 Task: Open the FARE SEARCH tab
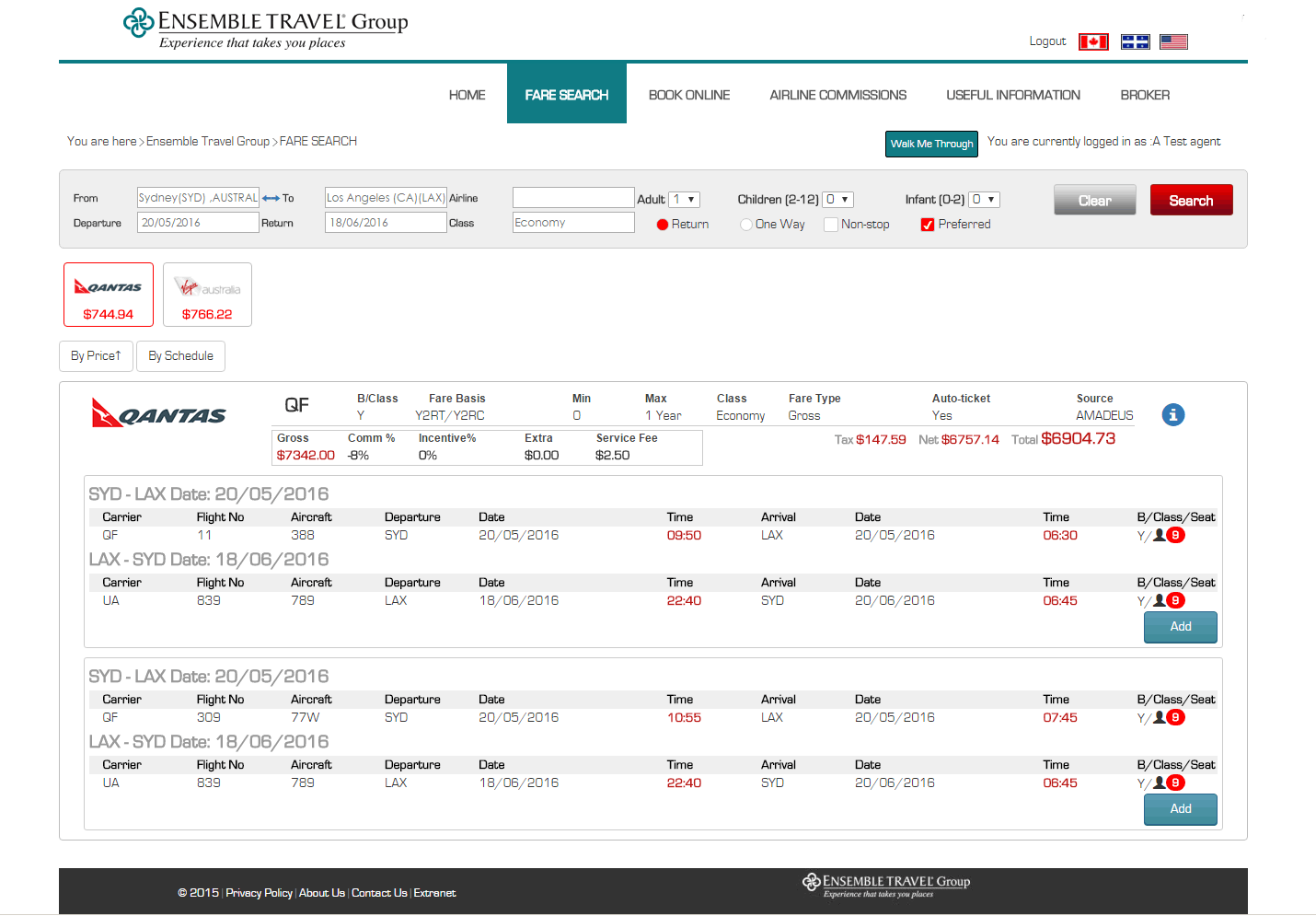click(x=567, y=94)
